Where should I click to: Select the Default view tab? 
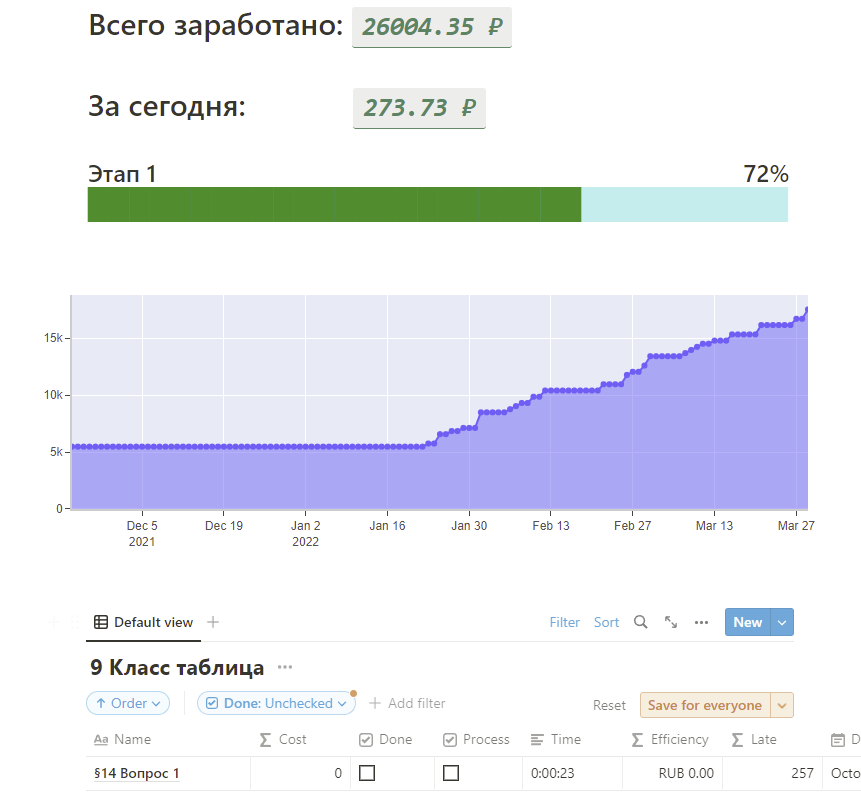[143, 622]
